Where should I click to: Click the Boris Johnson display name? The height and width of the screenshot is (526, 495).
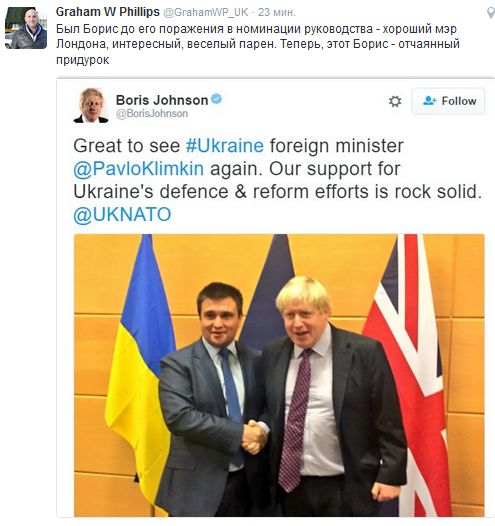(162, 100)
